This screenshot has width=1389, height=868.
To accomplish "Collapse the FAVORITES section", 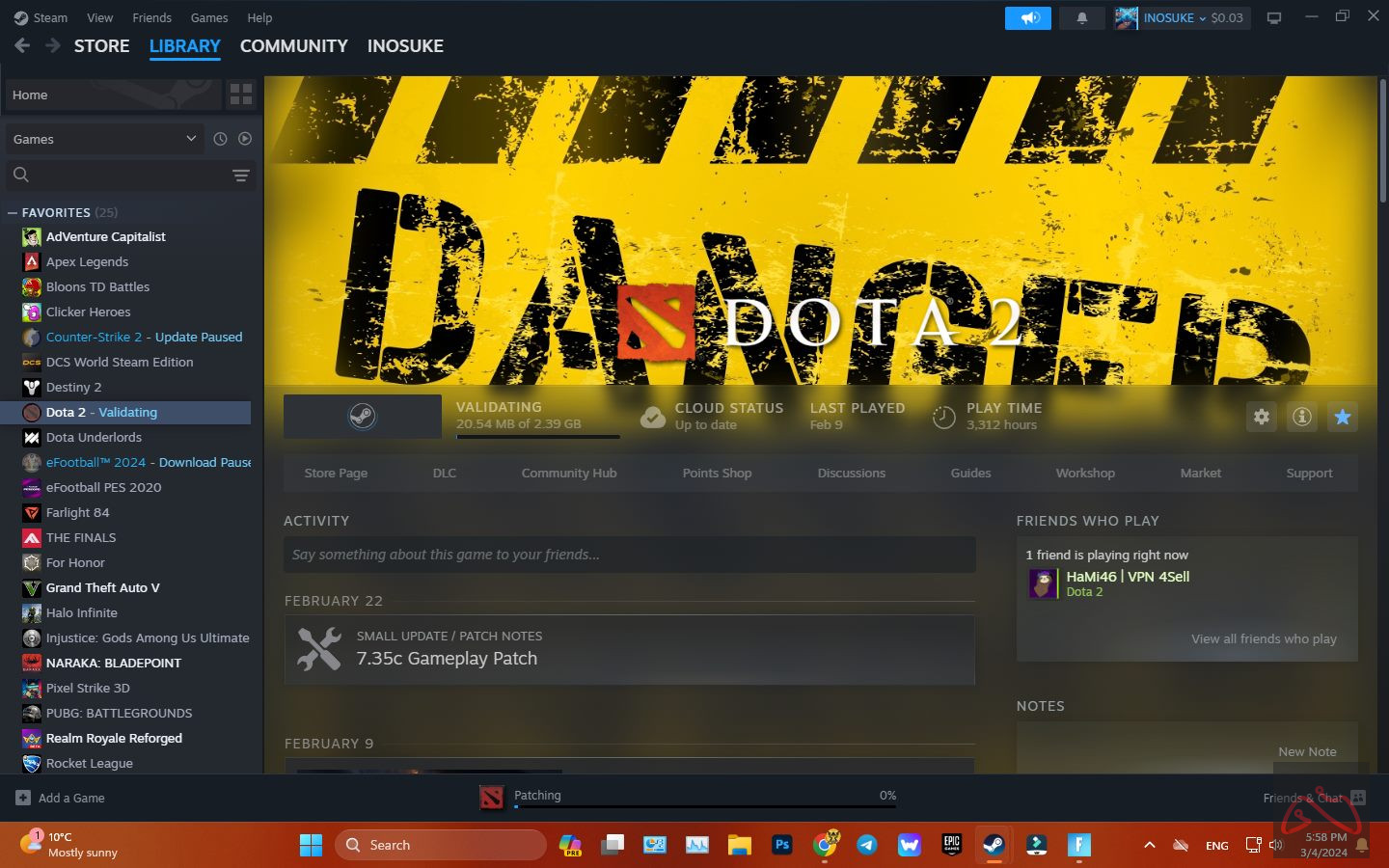I will [x=12, y=212].
